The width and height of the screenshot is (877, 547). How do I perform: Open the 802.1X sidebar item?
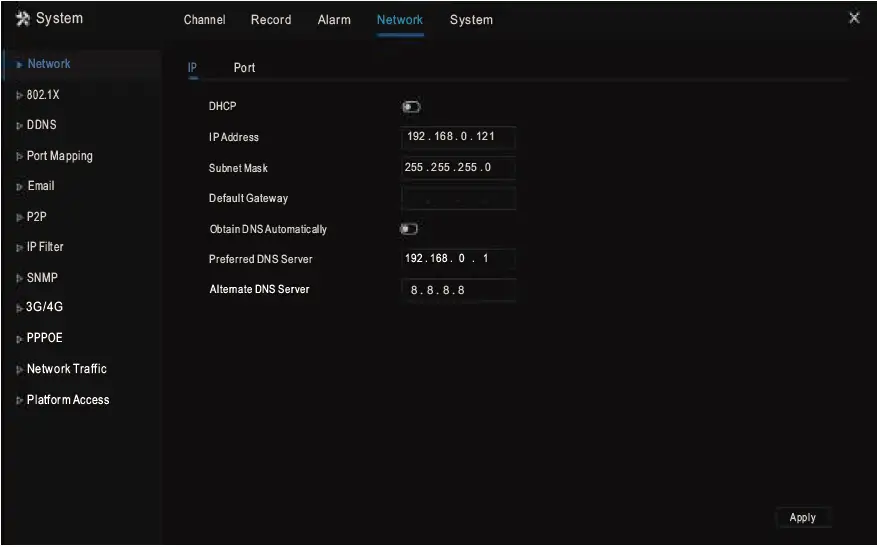click(x=43, y=95)
